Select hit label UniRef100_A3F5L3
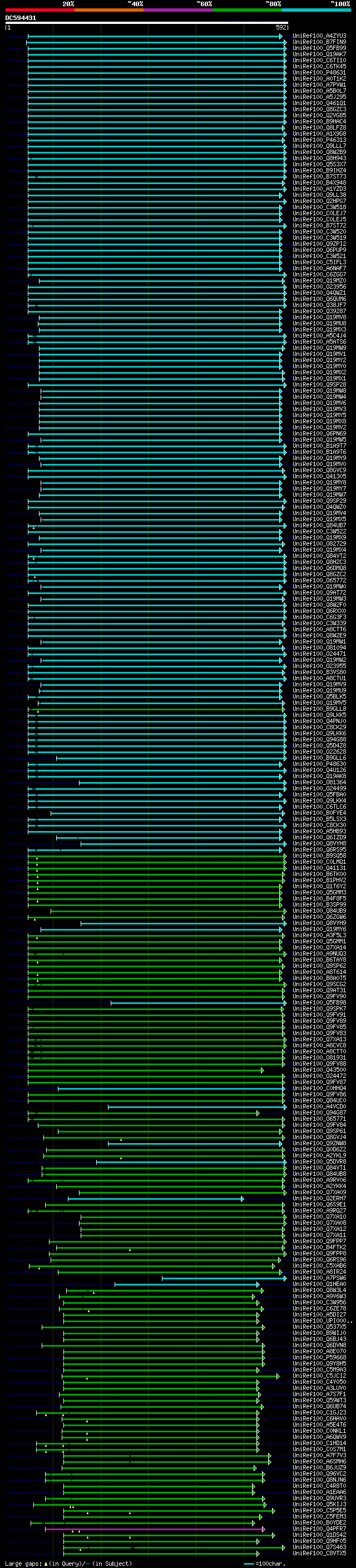This screenshot has width=356, height=1568. (x=319, y=936)
